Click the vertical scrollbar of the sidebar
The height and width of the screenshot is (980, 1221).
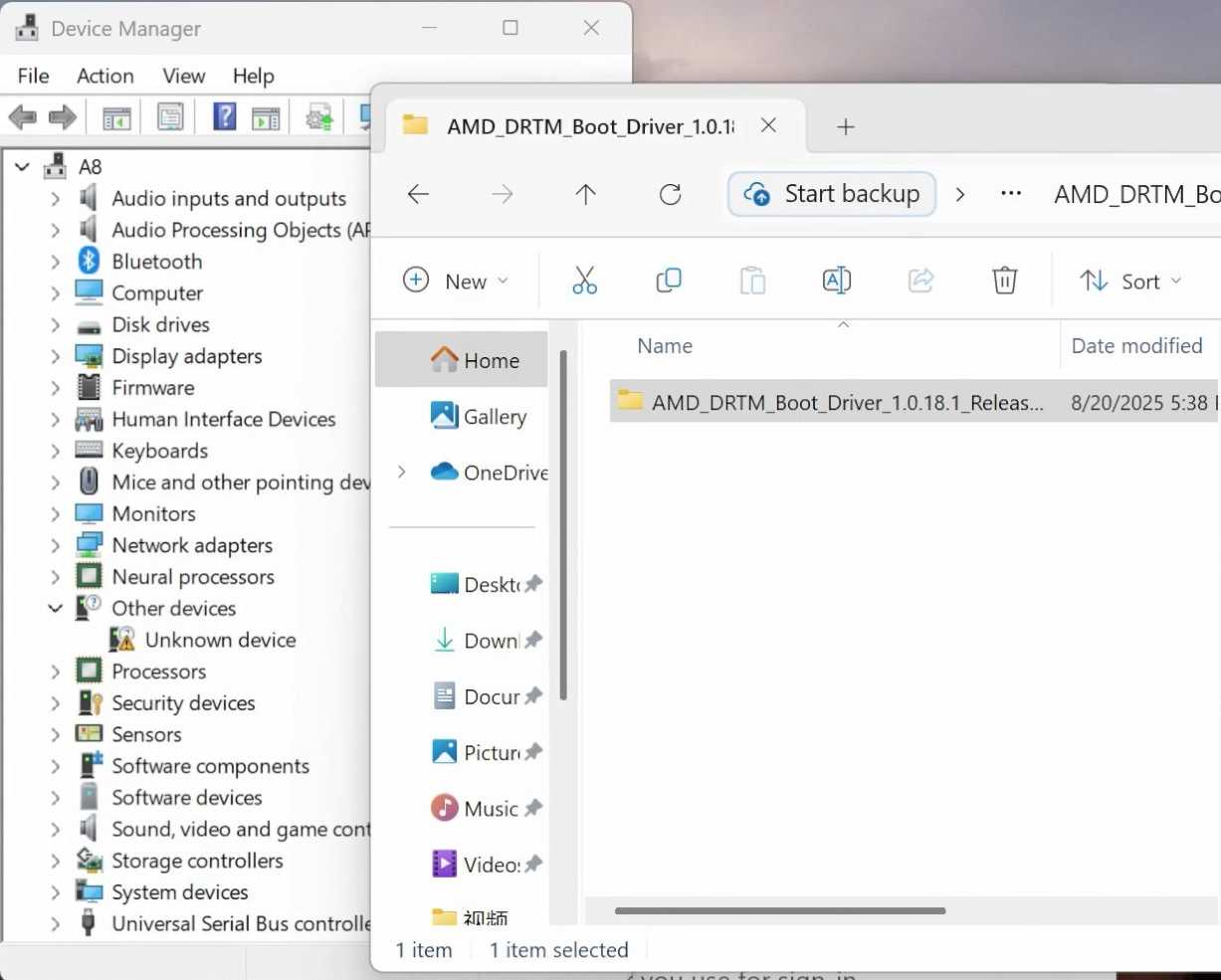(x=563, y=524)
